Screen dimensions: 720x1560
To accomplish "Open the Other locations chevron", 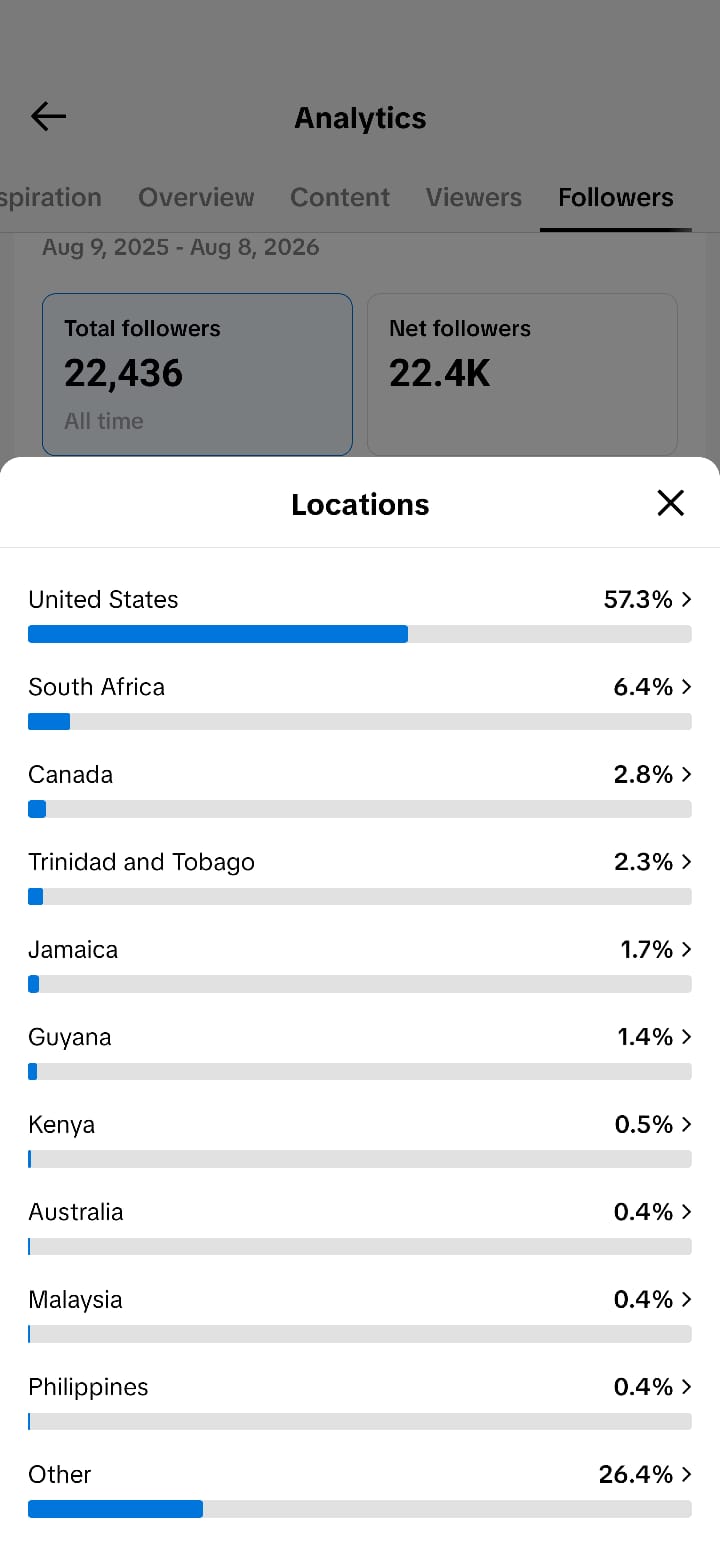I will 686,1474.
